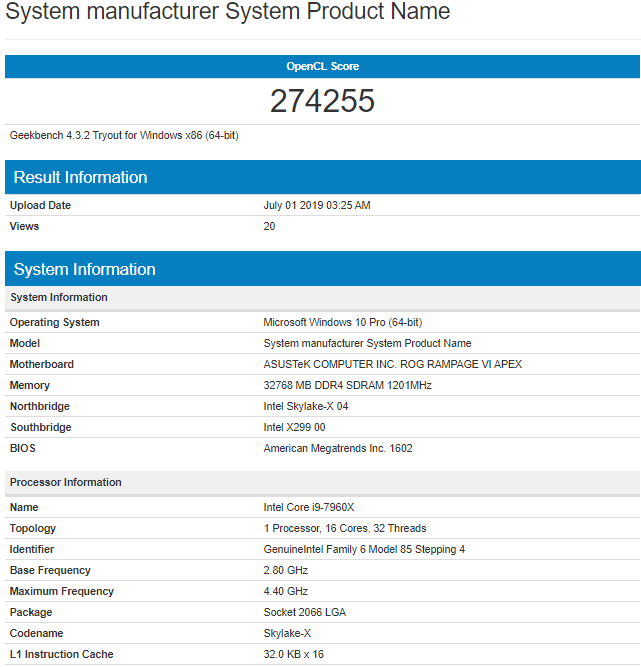Select '32768 MB DDR4 SDRAM 1201MHz' value

pyautogui.click(x=348, y=385)
